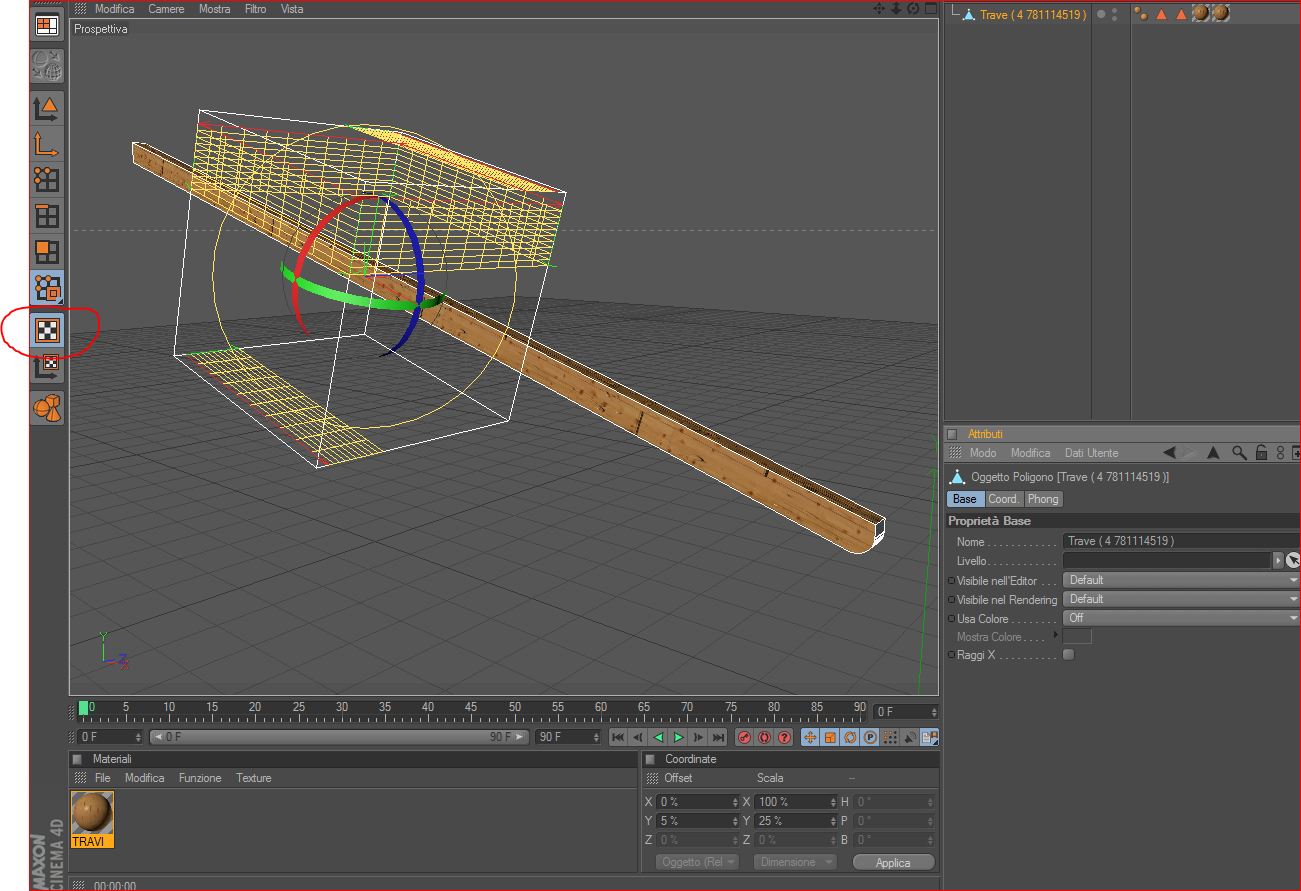This screenshot has height=891, width=1301.
Task: Open viewport Camere menu
Action: pos(166,8)
